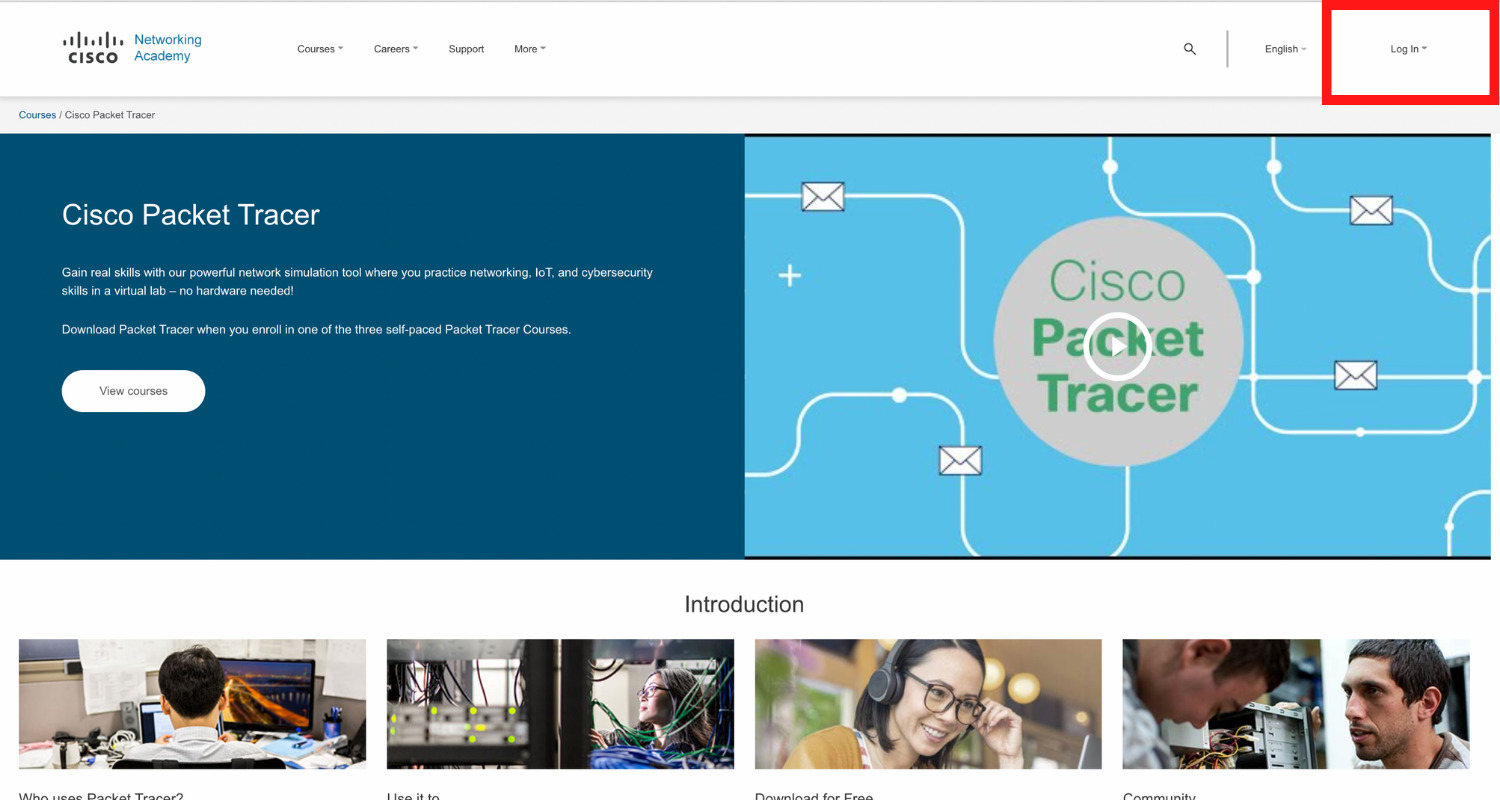1500x800 pixels.
Task: Expand the Careers menu
Action: [396, 49]
